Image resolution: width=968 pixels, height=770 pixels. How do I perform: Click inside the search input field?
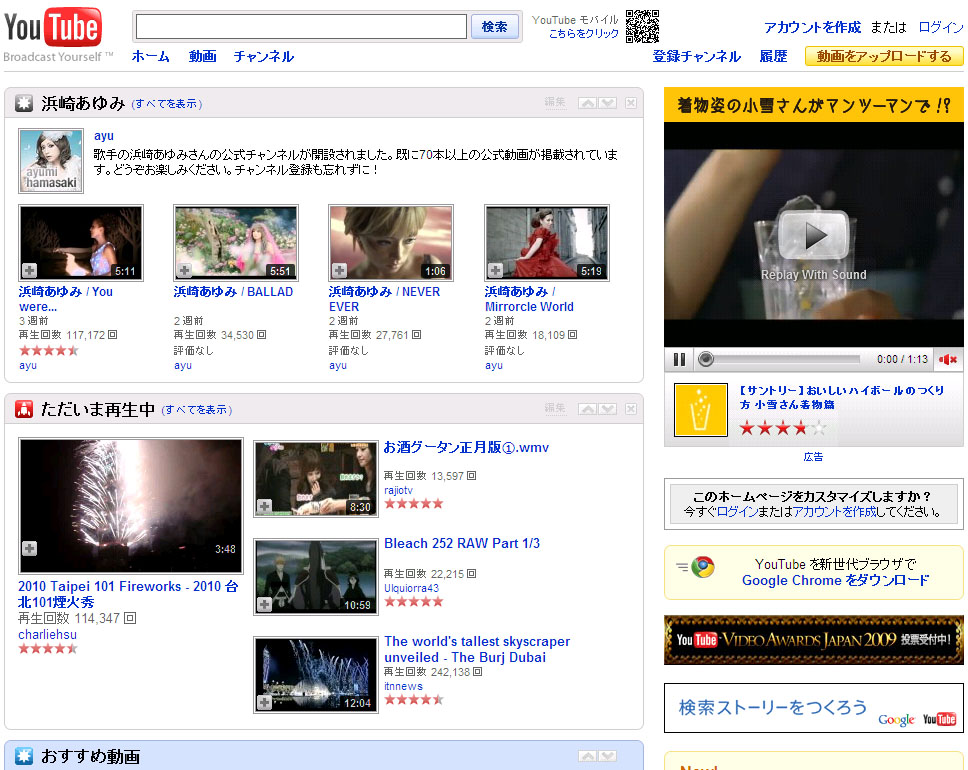(301, 27)
